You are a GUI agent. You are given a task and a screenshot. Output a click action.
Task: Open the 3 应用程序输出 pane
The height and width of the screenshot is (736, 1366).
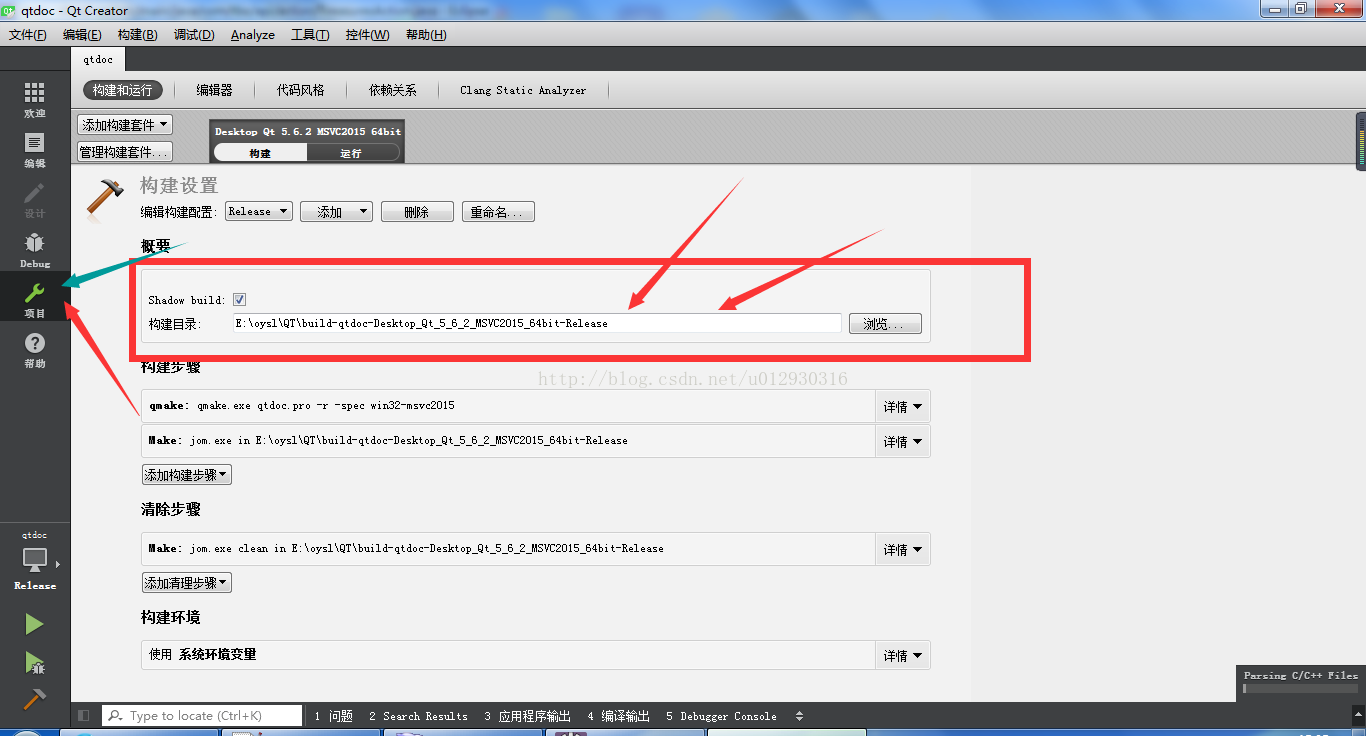tap(527, 716)
